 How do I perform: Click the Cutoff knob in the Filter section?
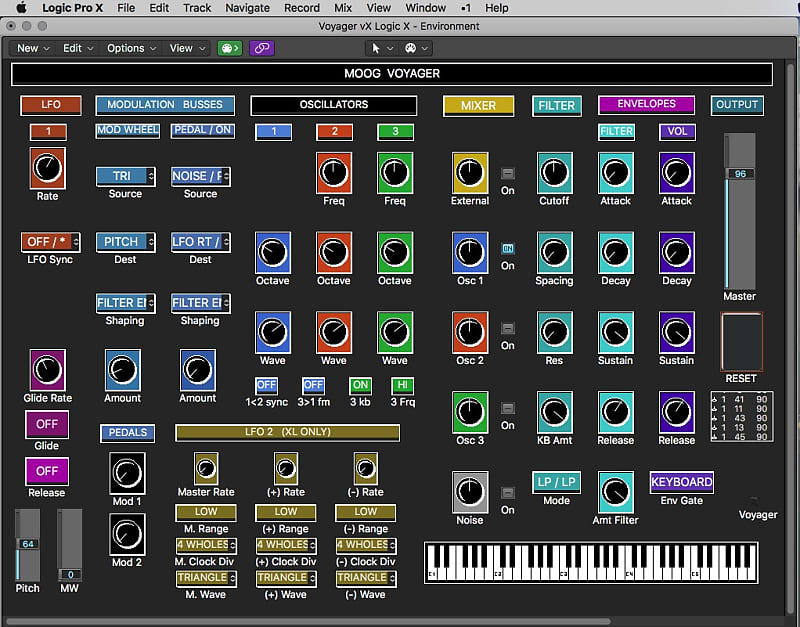click(555, 171)
